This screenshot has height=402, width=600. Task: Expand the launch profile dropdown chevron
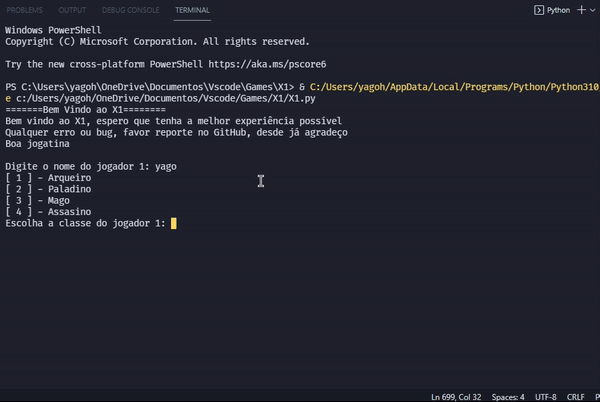pos(592,10)
